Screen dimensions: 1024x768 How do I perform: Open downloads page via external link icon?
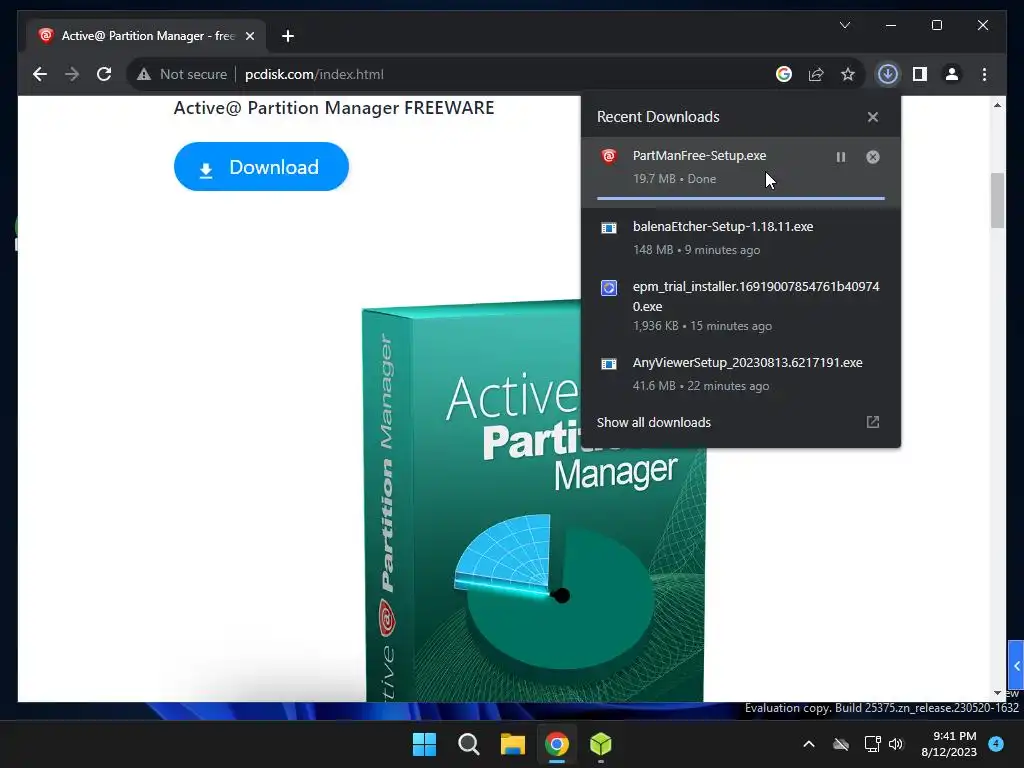coord(872,422)
